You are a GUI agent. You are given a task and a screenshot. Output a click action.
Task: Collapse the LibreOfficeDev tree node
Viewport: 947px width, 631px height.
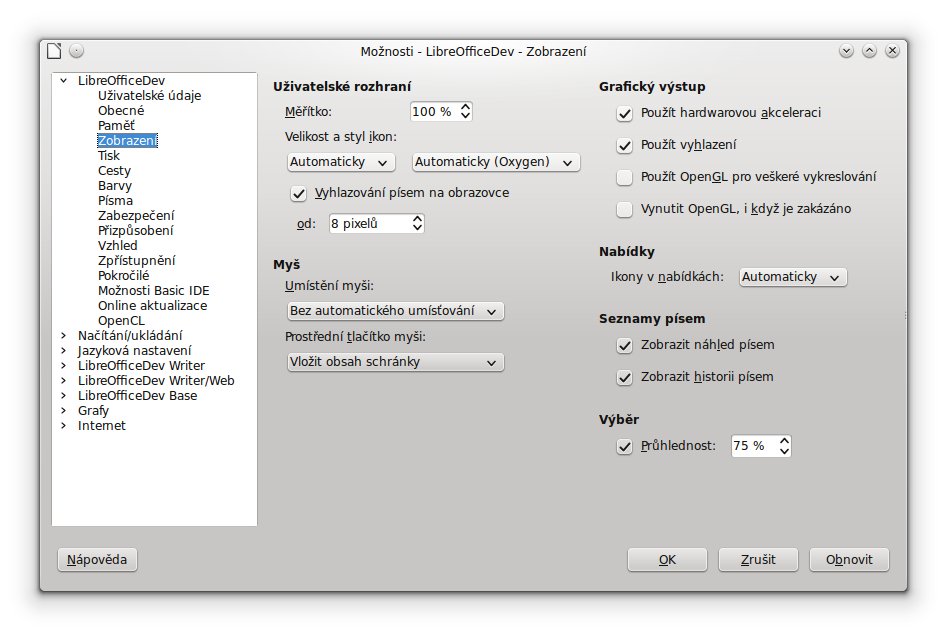63,80
